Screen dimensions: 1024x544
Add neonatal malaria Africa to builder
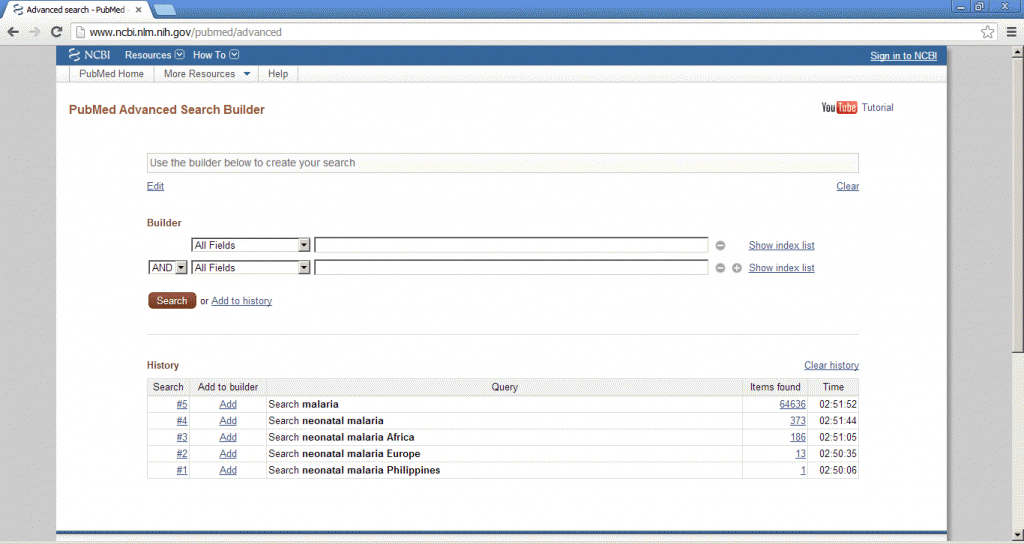pyautogui.click(x=228, y=438)
